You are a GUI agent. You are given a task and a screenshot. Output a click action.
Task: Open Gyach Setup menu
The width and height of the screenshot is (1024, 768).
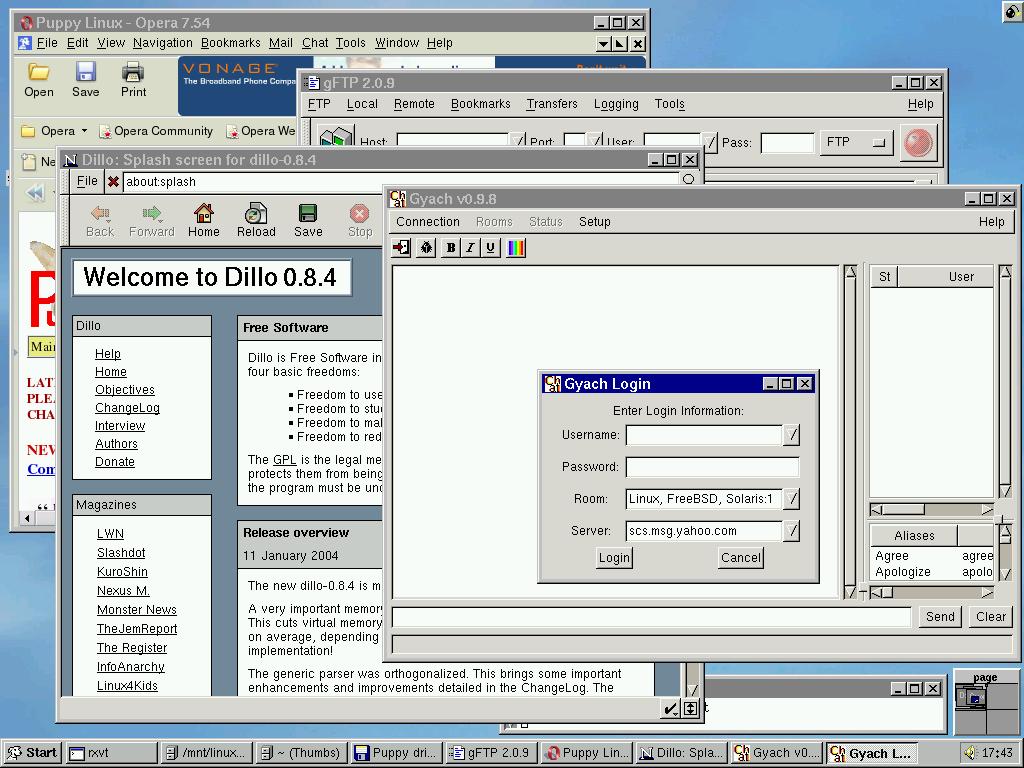(x=594, y=222)
